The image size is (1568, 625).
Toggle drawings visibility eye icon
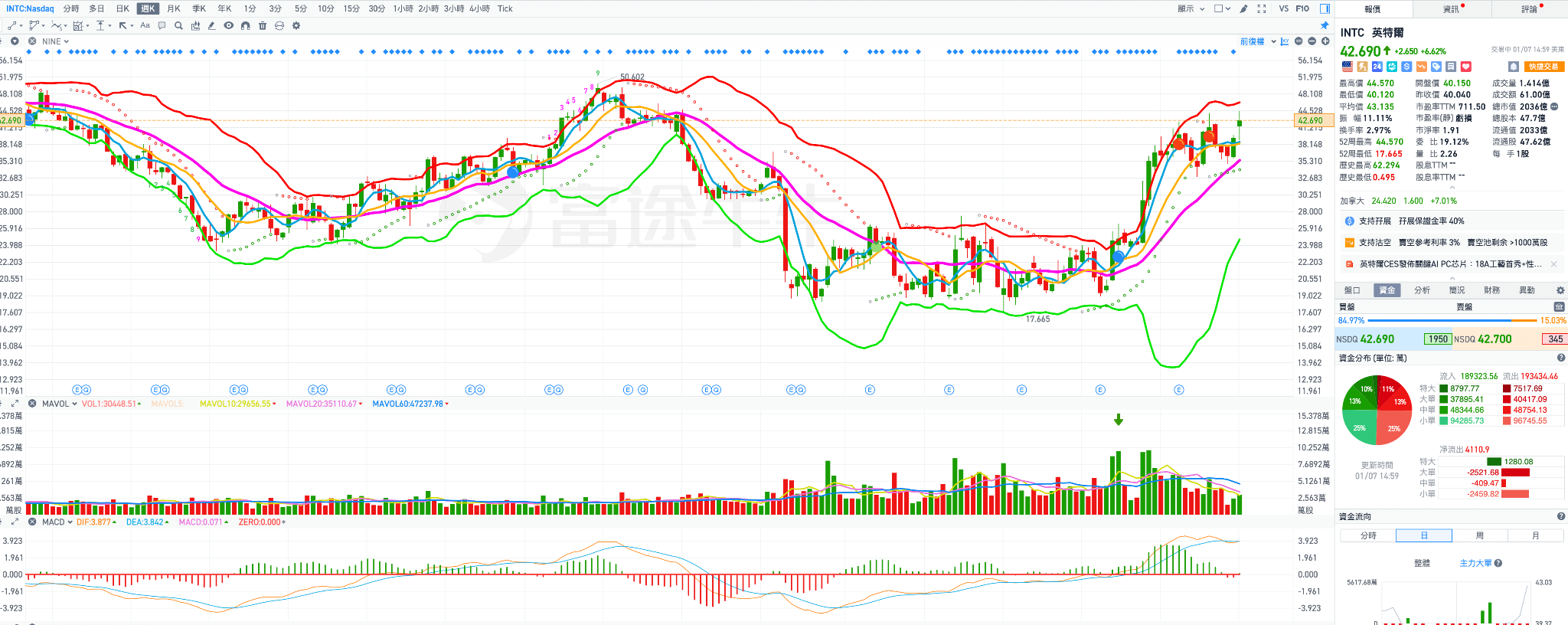coord(228,25)
